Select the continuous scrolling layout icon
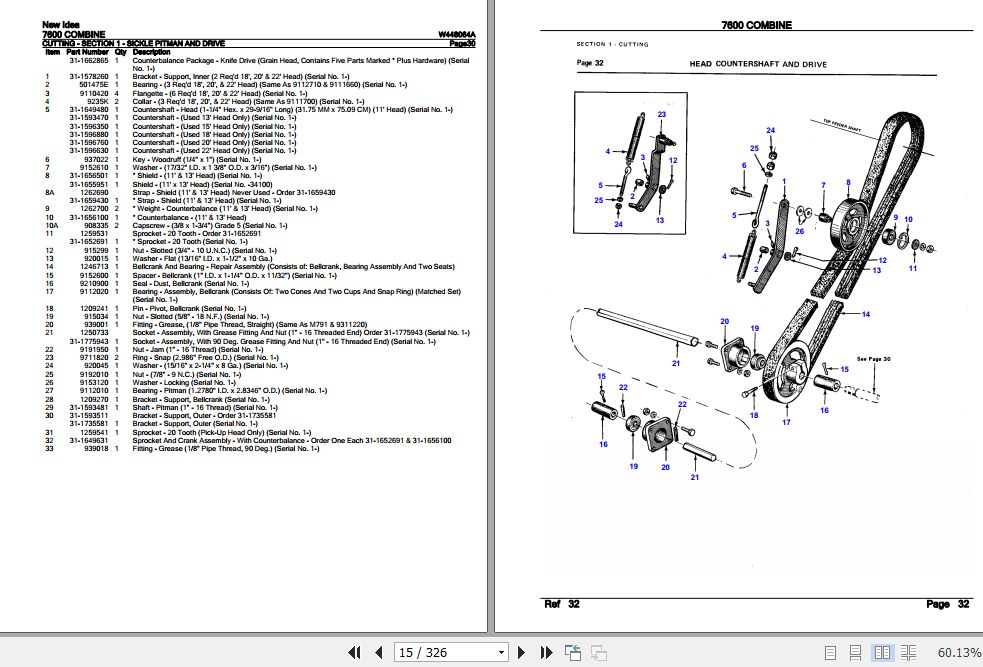This screenshot has width=983, height=667. (854, 651)
